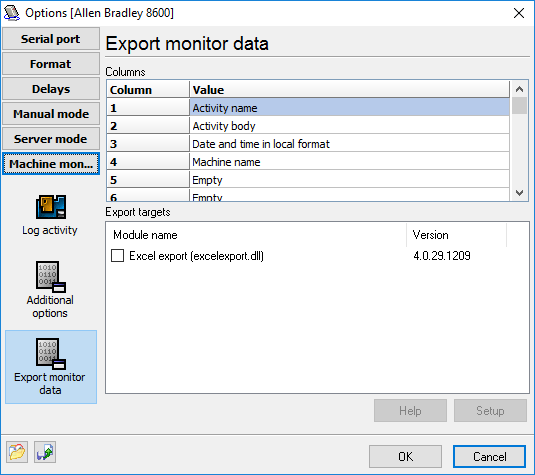
Task: Select the Machine mon... tab
Action: [x=50, y=164]
